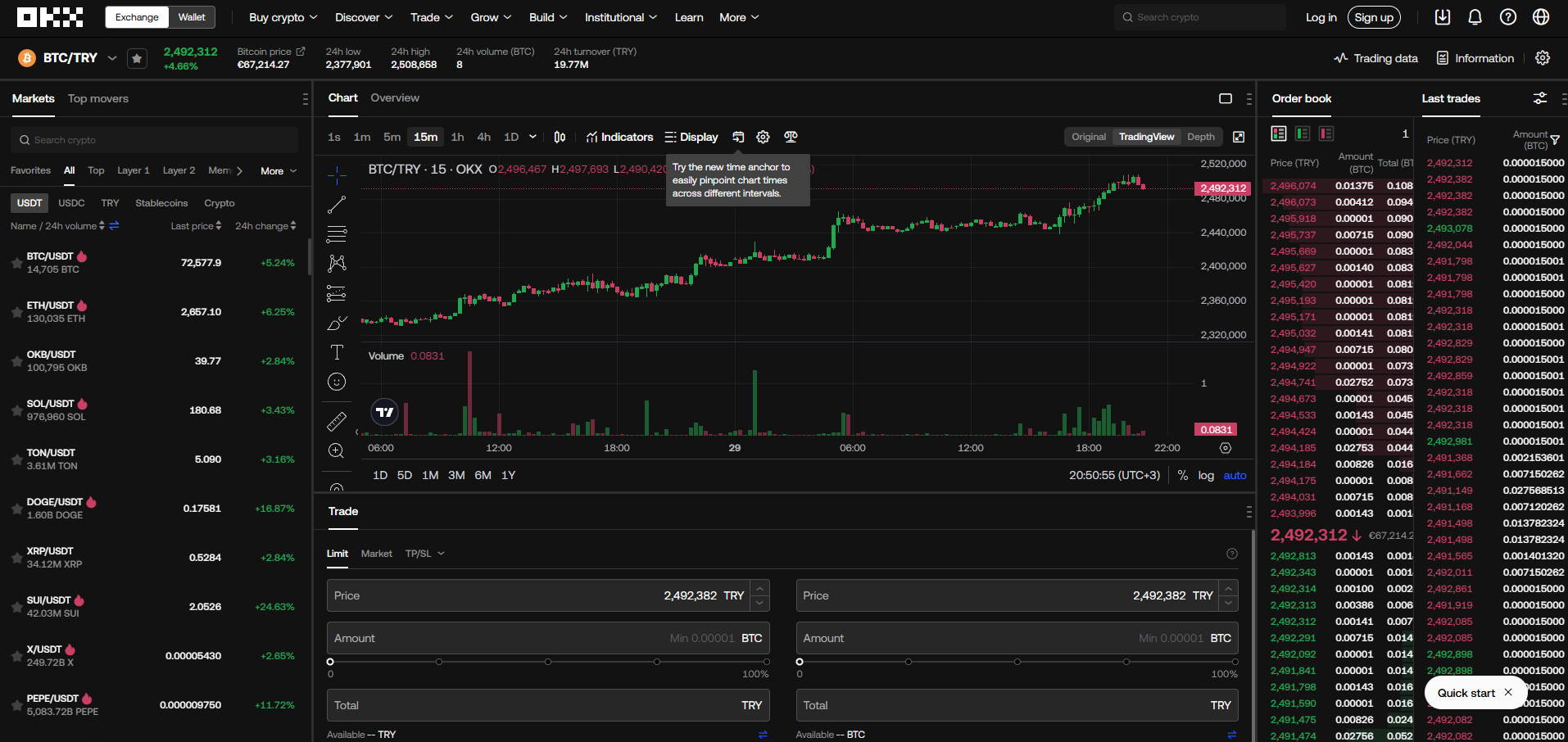The width and height of the screenshot is (1568, 742).
Task: Select the 1h chart interval
Action: coord(457,137)
